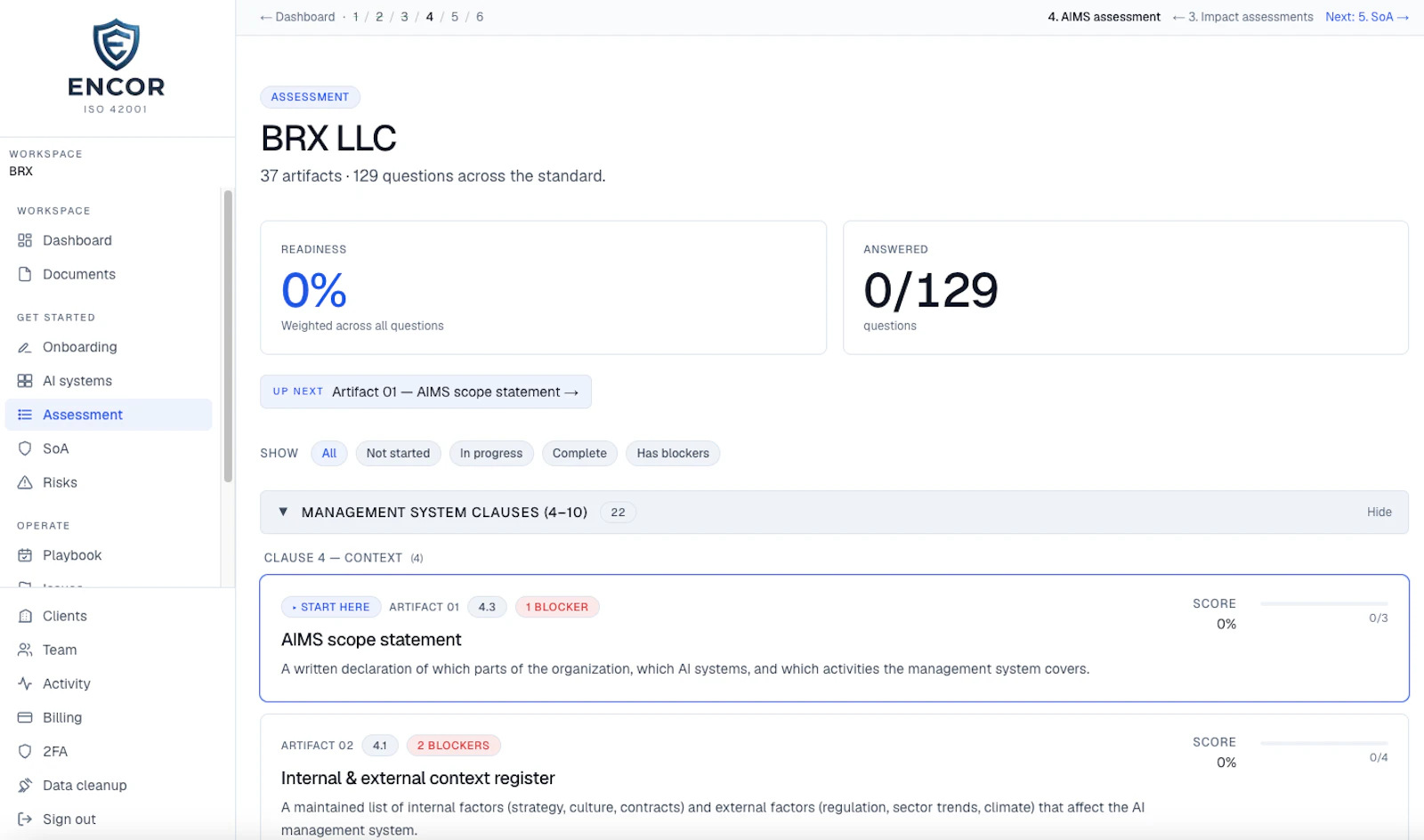Open Playbook in the sidebar
1424x840 pixels.
click(x=109, y=555)
